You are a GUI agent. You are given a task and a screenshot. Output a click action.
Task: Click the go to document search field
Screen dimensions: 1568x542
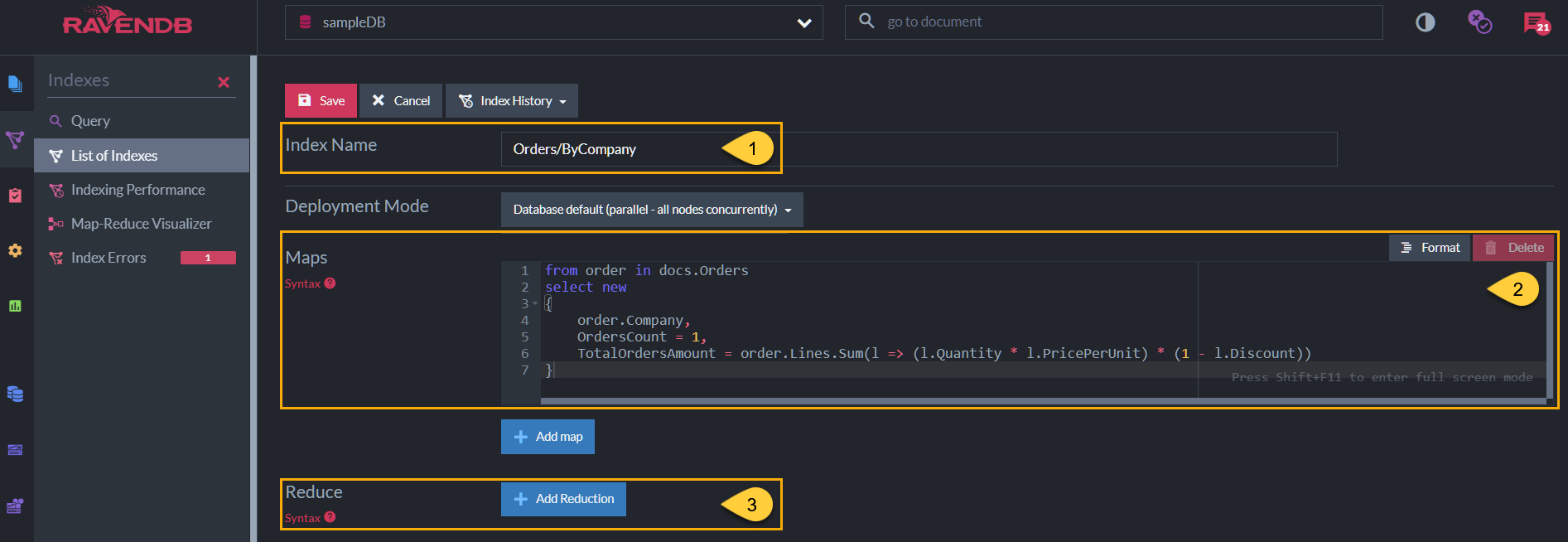1114,22
